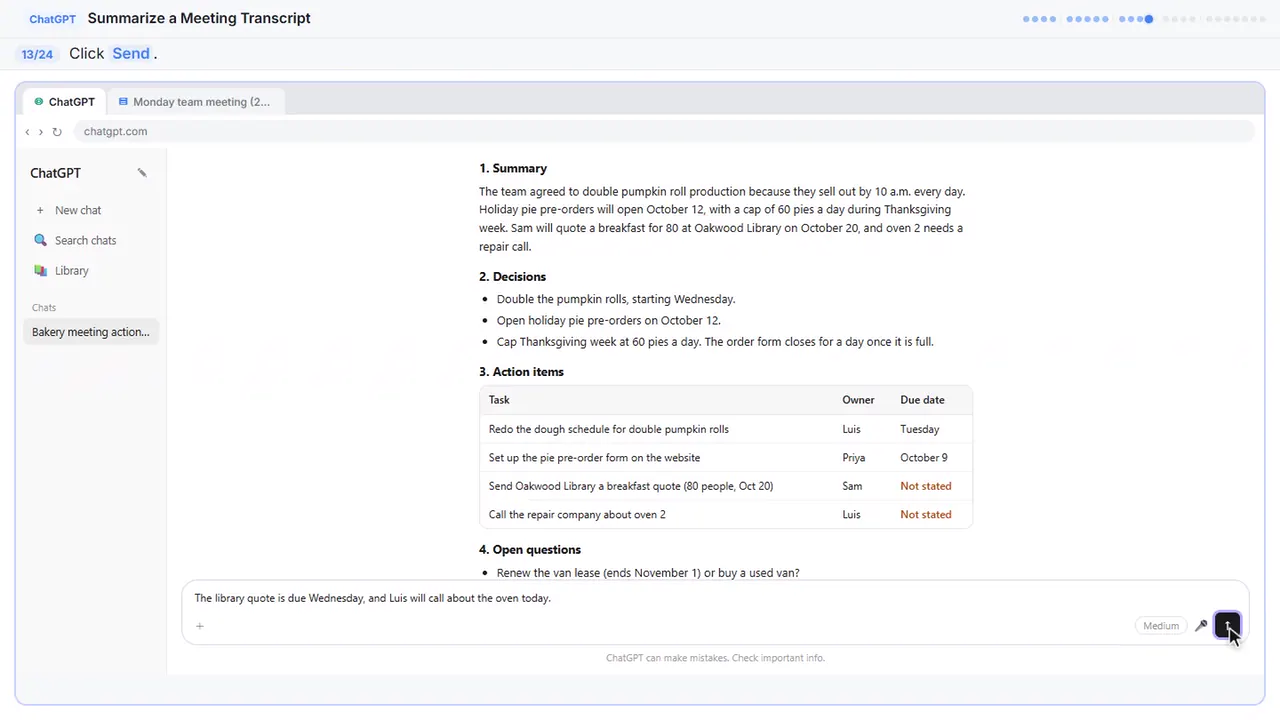This screenshot has height=720, width=1280.
Task: Click the Search chats sidebar label
Action: click(85, 240)
